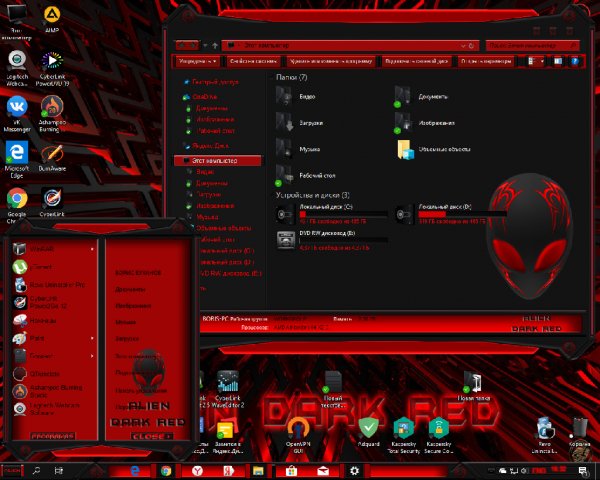Open the notification center icon
This screenshot has height=480, width=600.
[582, 471]
